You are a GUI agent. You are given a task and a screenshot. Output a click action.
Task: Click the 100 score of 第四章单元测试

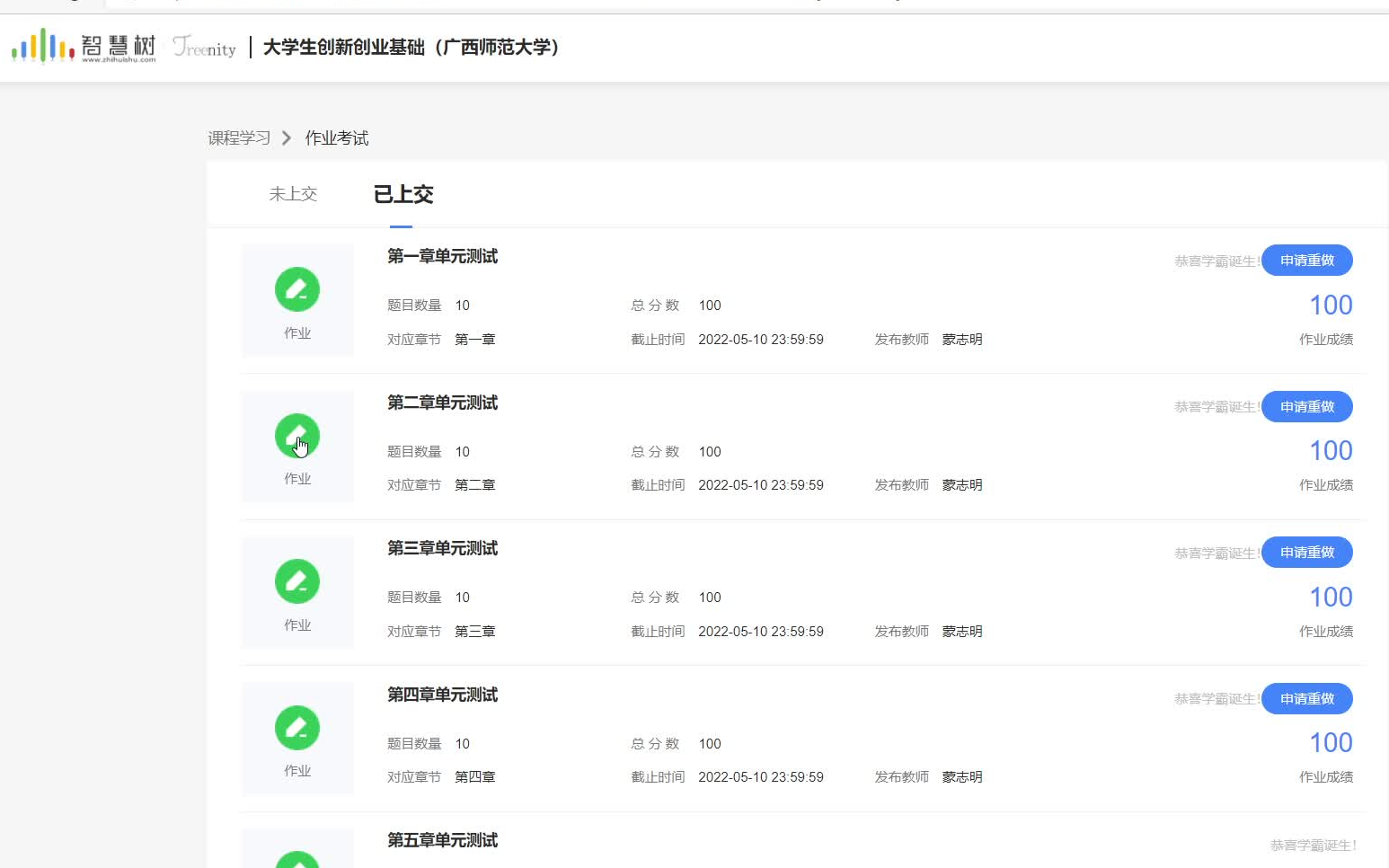pyautogui.click(x=1331, y=743)
